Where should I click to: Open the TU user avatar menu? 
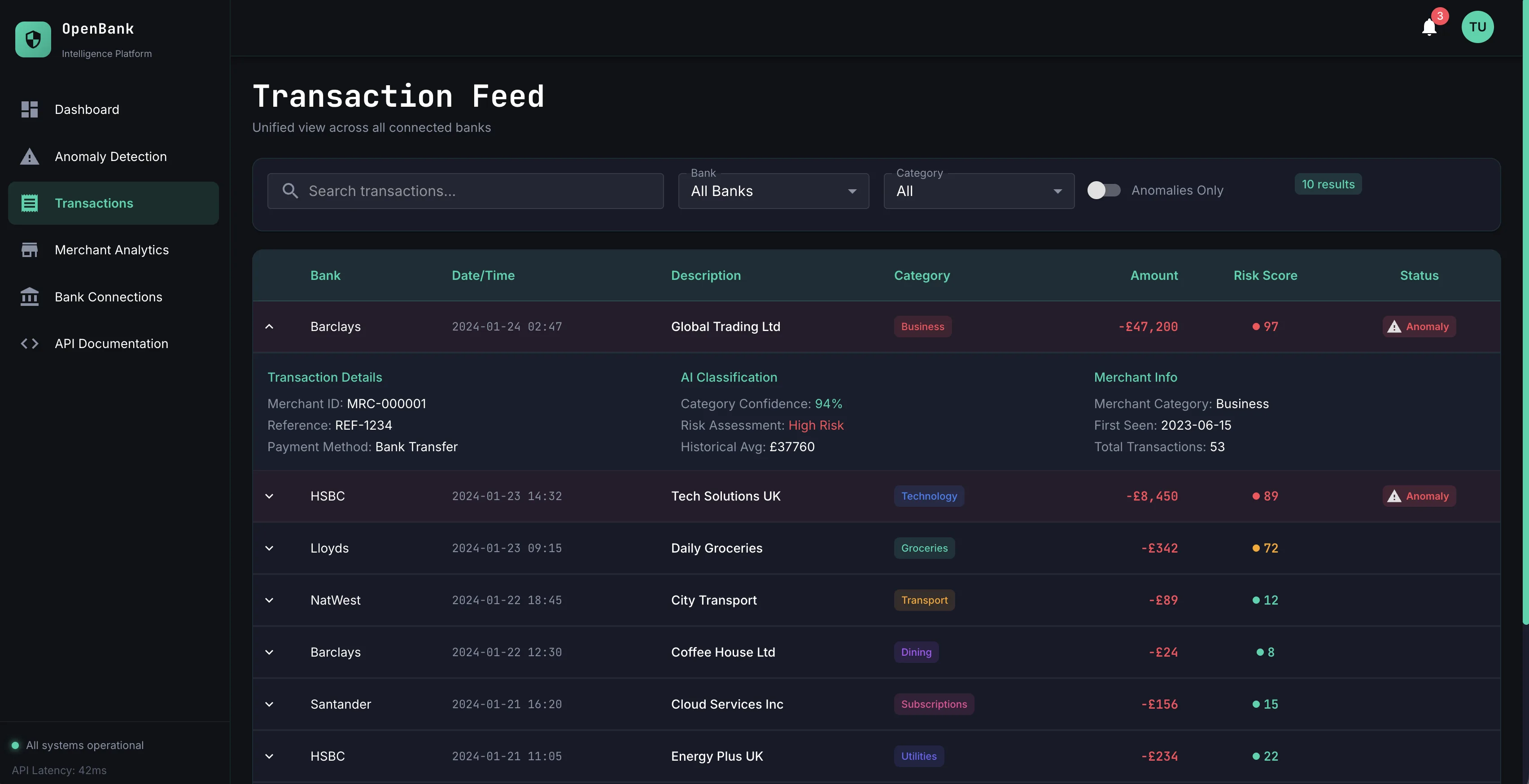click(1477, 27)
